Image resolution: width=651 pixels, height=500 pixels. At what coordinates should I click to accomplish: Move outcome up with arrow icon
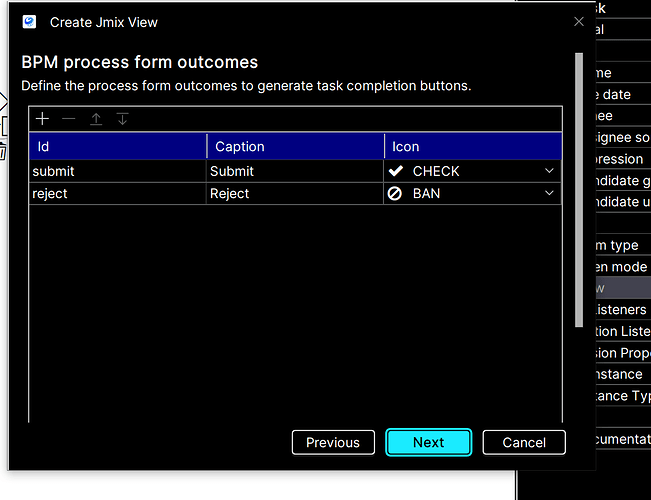[x=96, y=119]
